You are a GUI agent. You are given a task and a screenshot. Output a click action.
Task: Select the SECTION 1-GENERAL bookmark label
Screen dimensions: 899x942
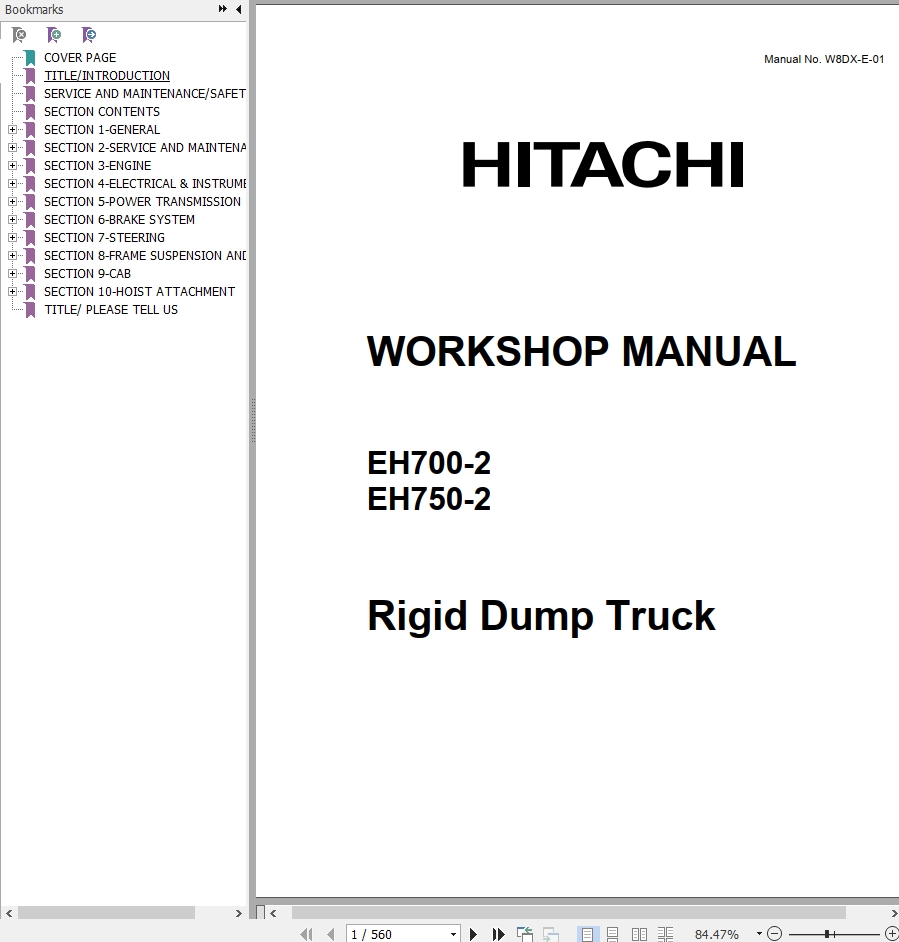point(102,130)
